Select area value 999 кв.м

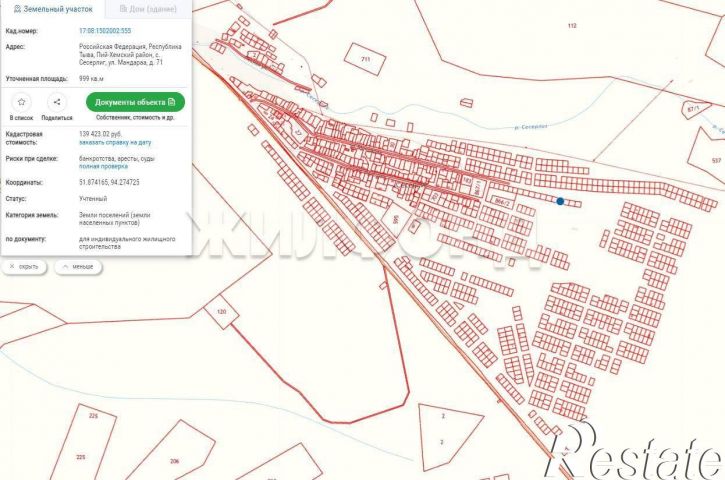click(x=91, y=79)
